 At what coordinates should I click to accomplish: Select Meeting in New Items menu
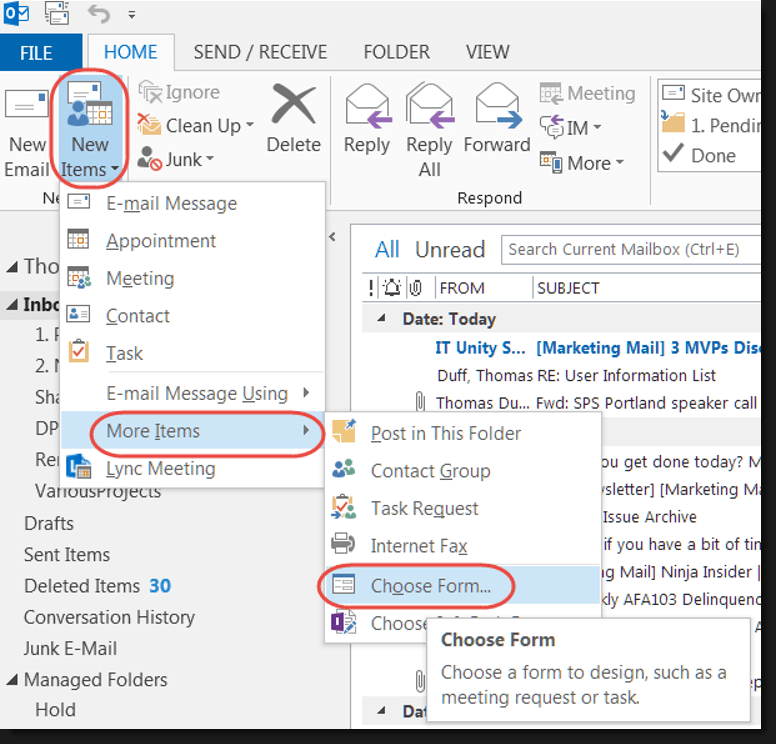point(193,278)
